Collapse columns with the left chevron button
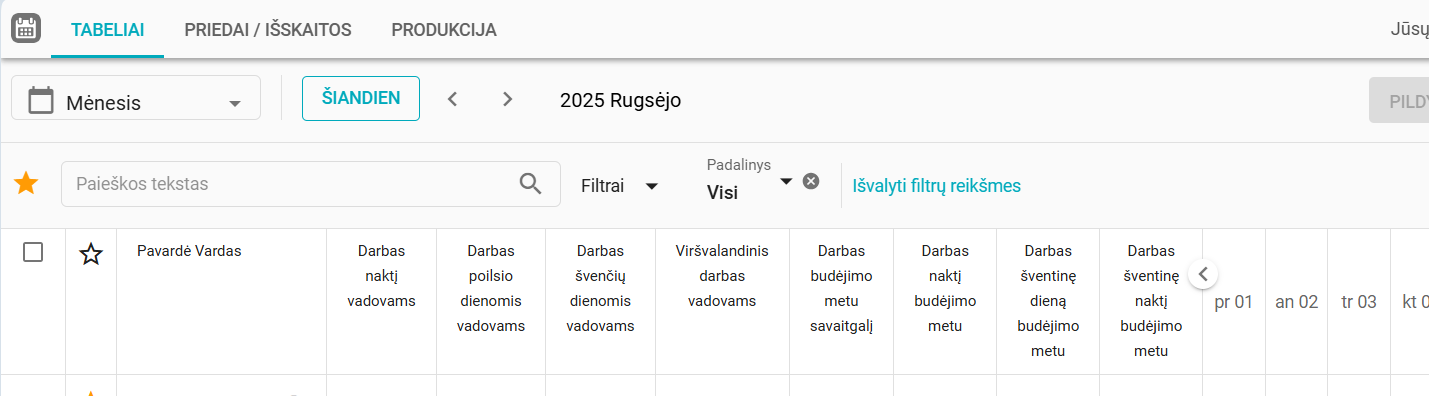This screenshot has width=1429, height=396. pos(1203,273)
